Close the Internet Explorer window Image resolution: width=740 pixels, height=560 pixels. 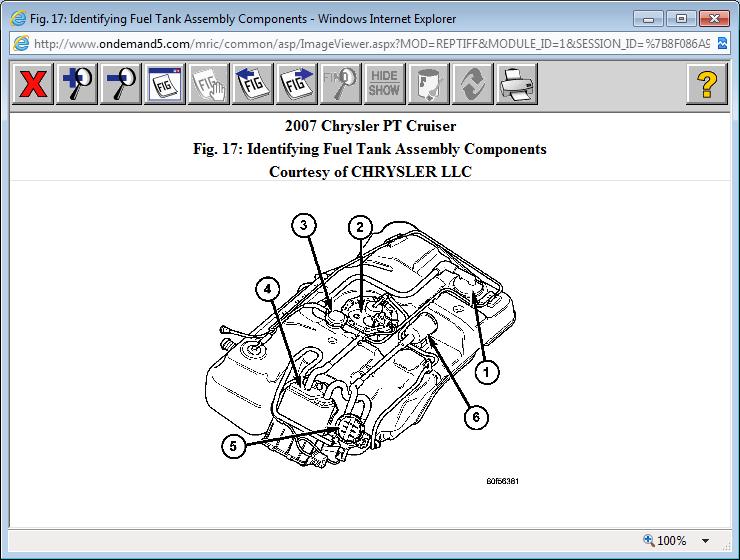click(714, 19)
